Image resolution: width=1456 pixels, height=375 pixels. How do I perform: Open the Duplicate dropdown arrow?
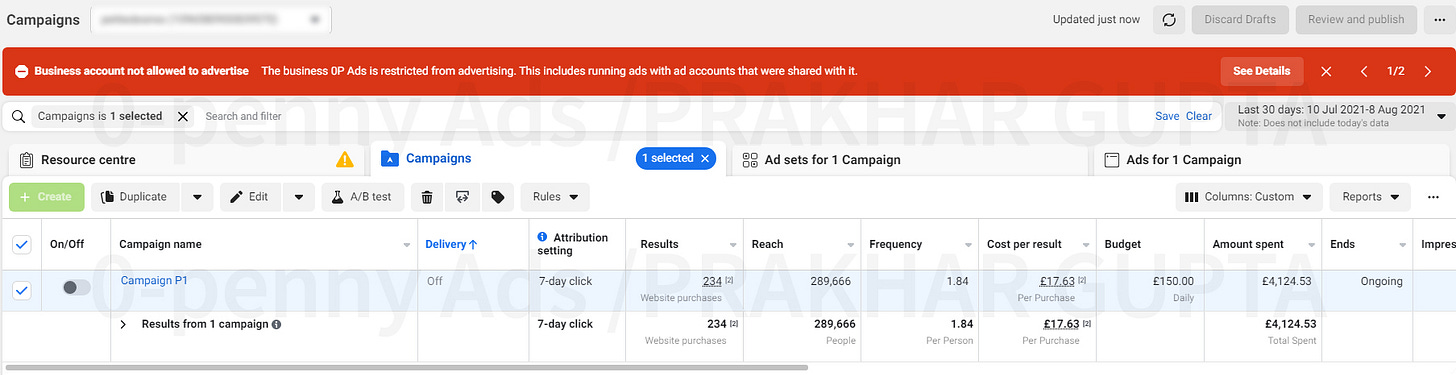pyautogui.click(x=197, y=197)
